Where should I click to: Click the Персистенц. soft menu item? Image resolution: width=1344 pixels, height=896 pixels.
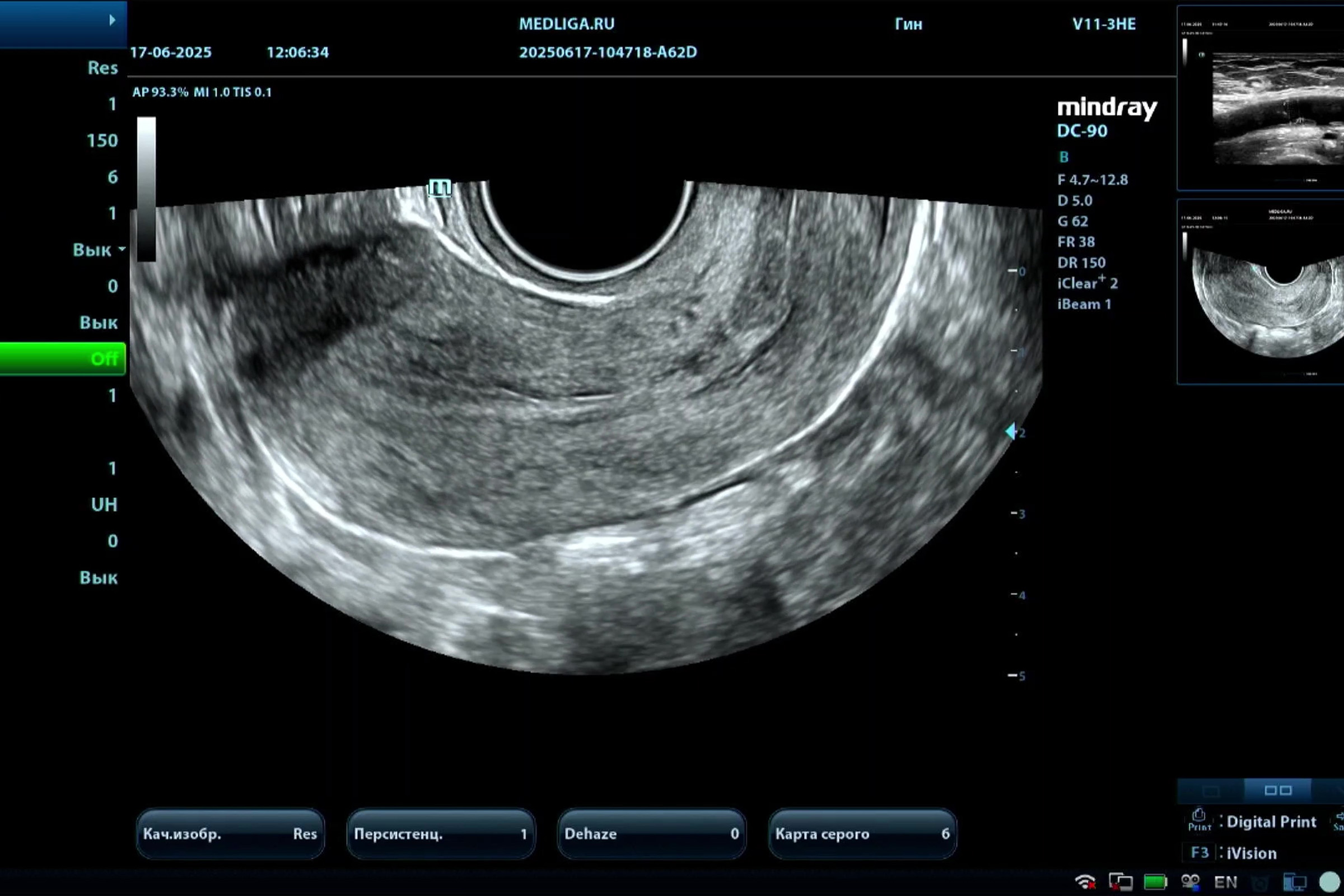440,834
